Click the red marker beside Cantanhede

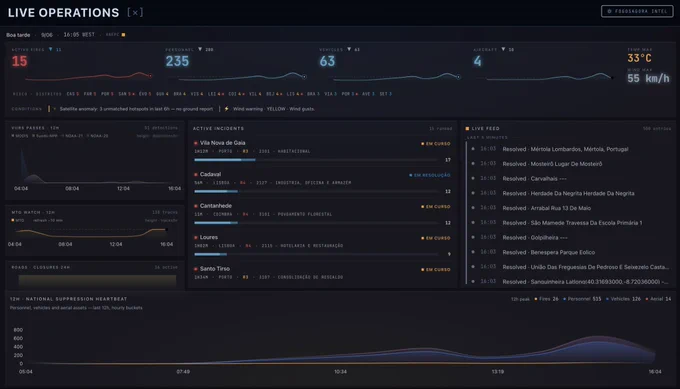pyautogui.click(x=196, y=206)
